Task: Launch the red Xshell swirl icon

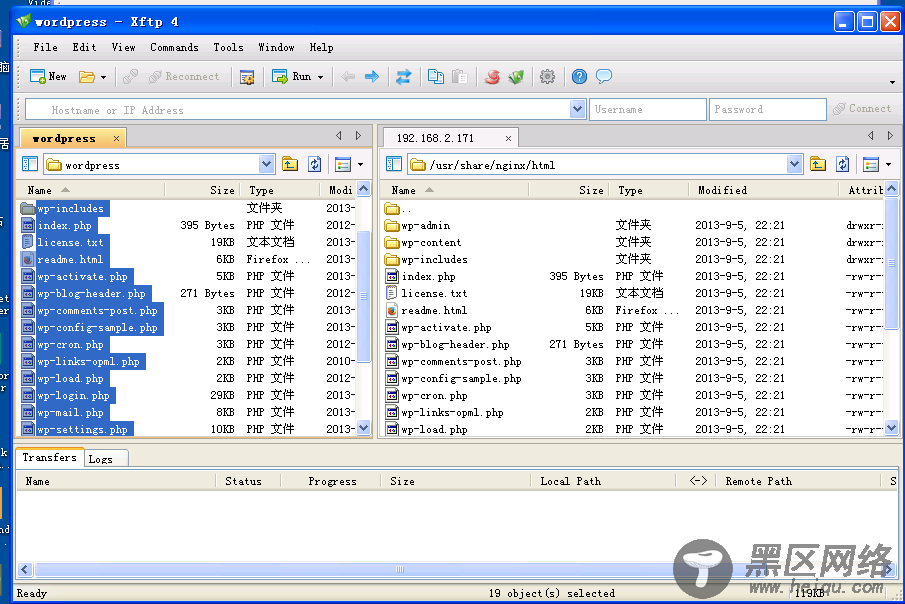Action: pyautogui.click(x=492, y=76)
